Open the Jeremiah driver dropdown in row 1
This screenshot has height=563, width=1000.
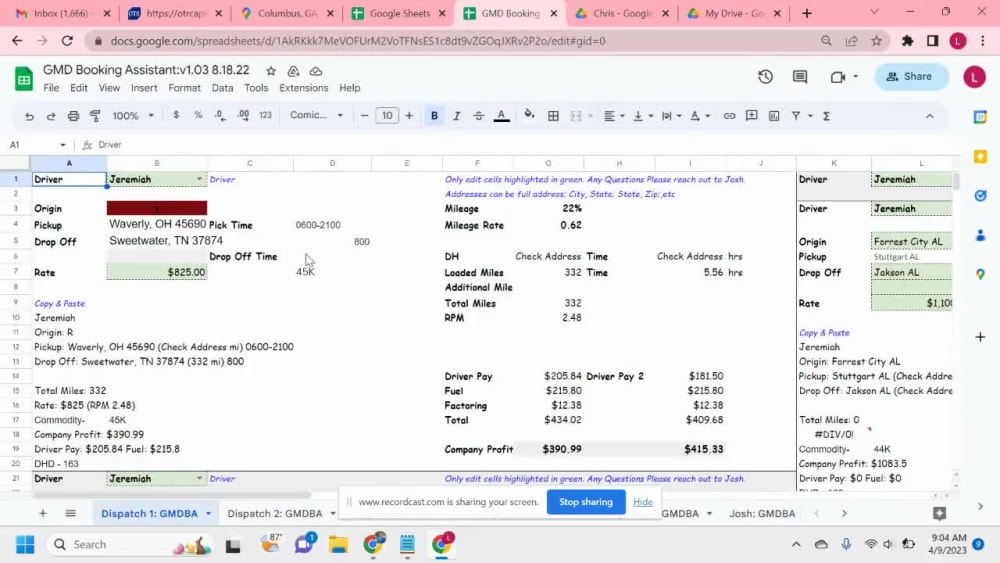pyautogui.click(x=199, y=179)
